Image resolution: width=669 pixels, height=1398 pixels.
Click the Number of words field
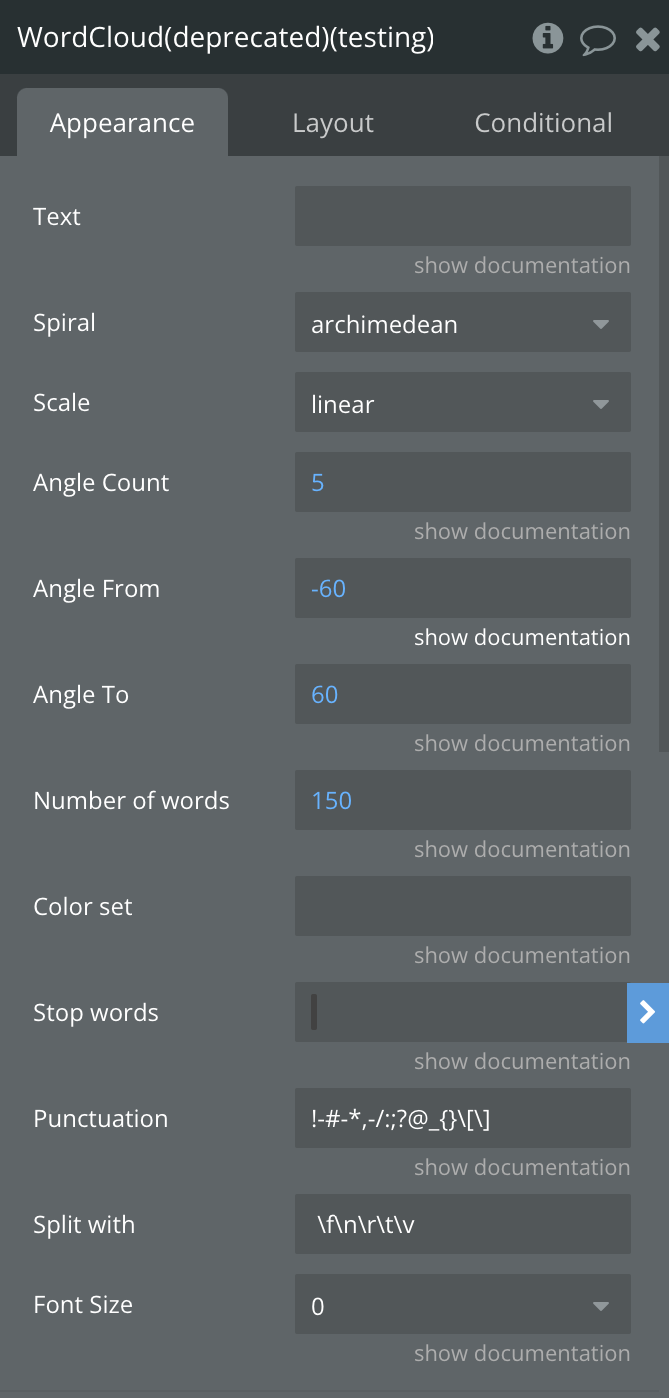(x=463, y=800)
